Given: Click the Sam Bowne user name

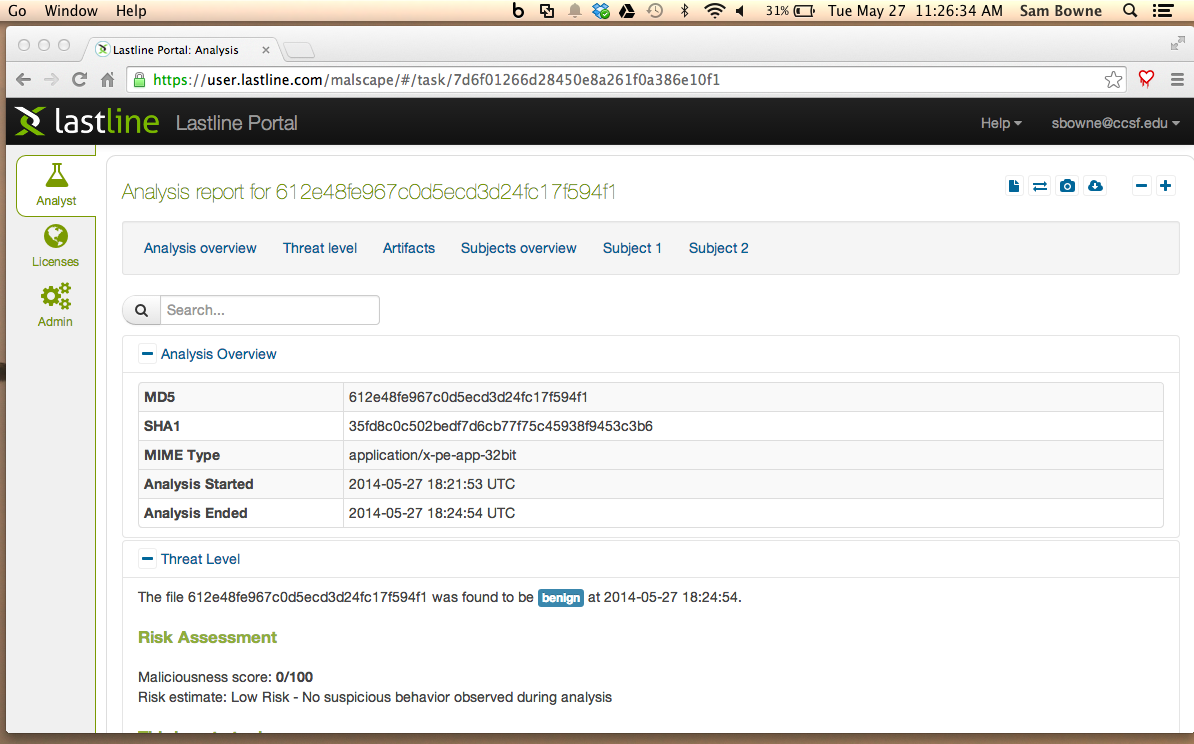Looking at the screenshot, I should click(x=1061, y=11).
